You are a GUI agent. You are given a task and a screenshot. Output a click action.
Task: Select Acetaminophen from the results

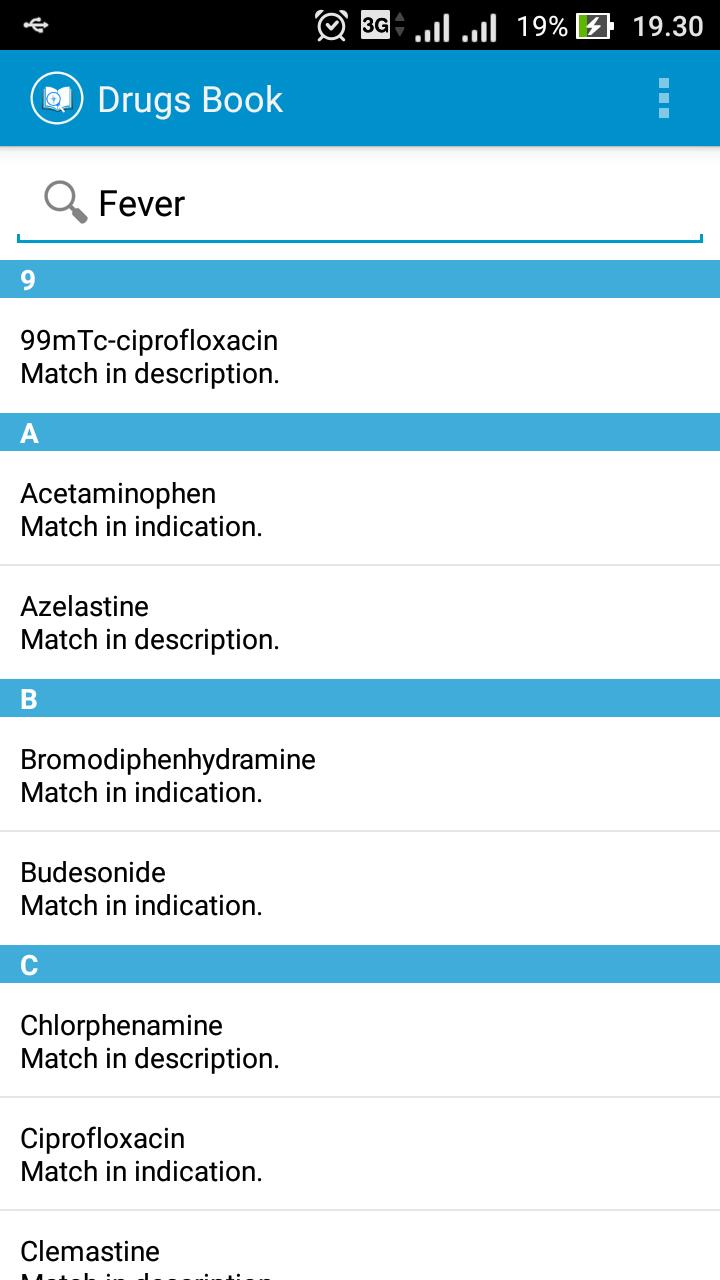point(360,509)
